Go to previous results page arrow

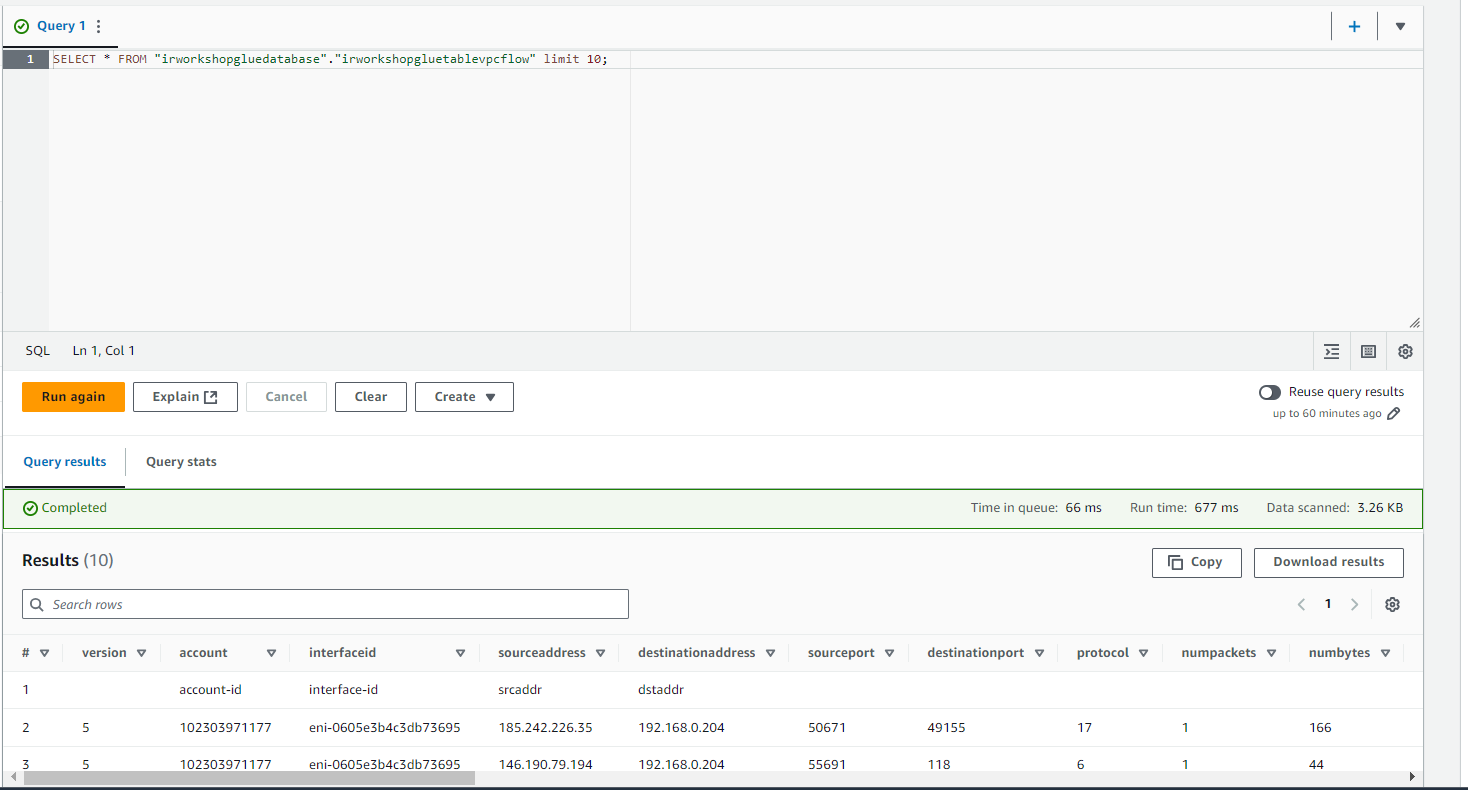1301,604
